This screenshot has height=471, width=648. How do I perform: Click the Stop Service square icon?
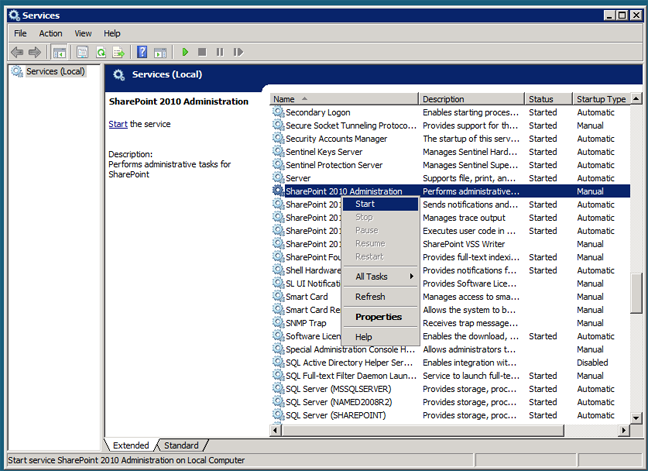[202, 52]
